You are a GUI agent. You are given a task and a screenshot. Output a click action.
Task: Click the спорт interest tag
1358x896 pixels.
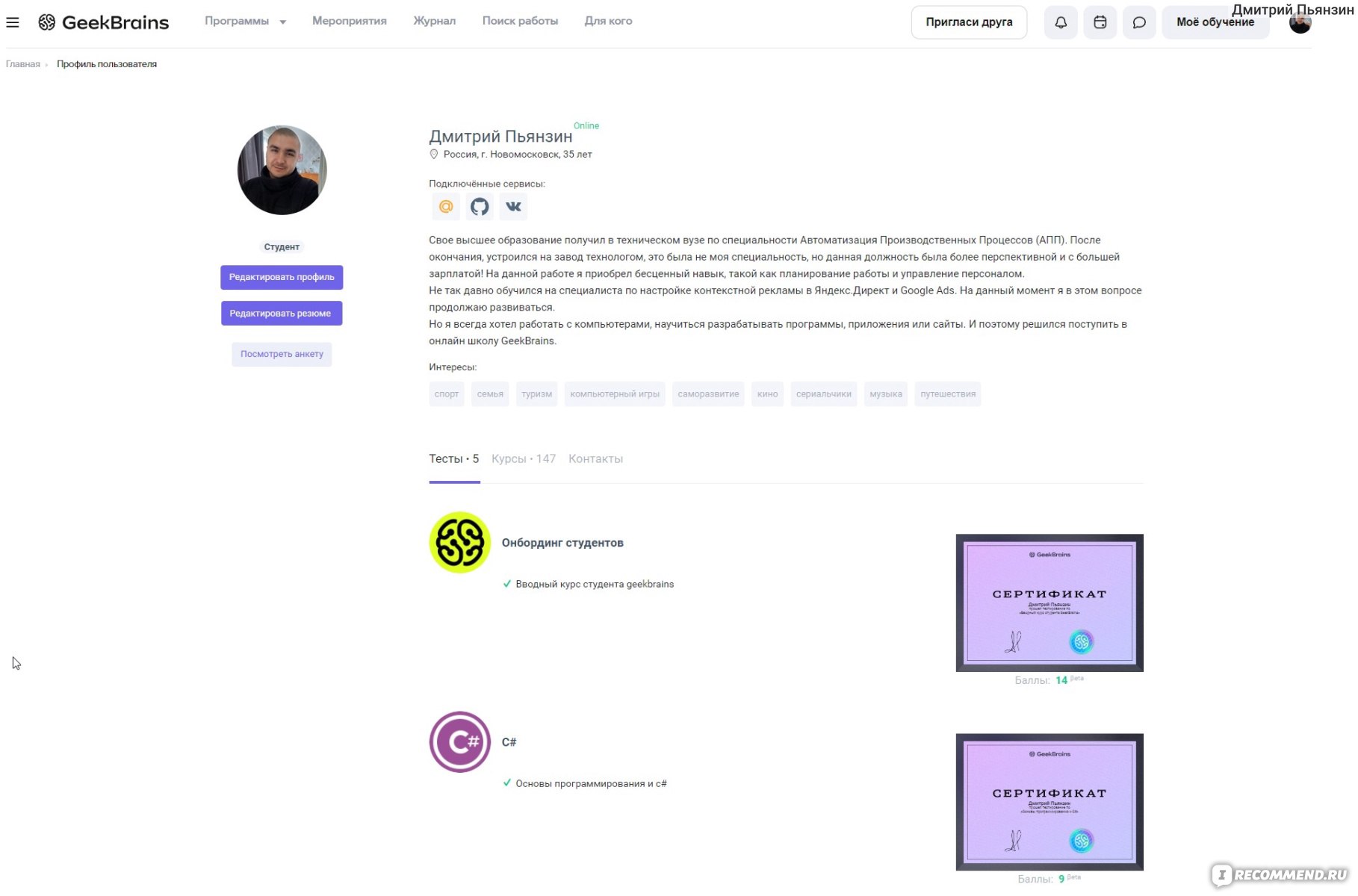pos(447,394)
